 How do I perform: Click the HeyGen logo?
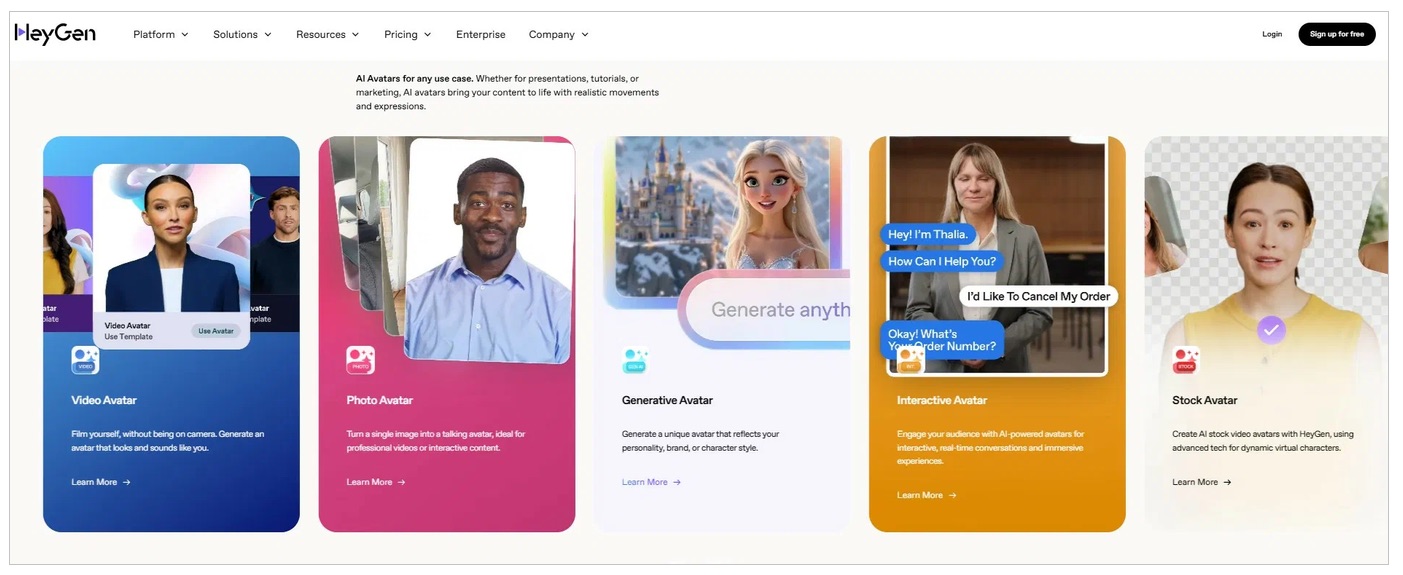point(55,34)
